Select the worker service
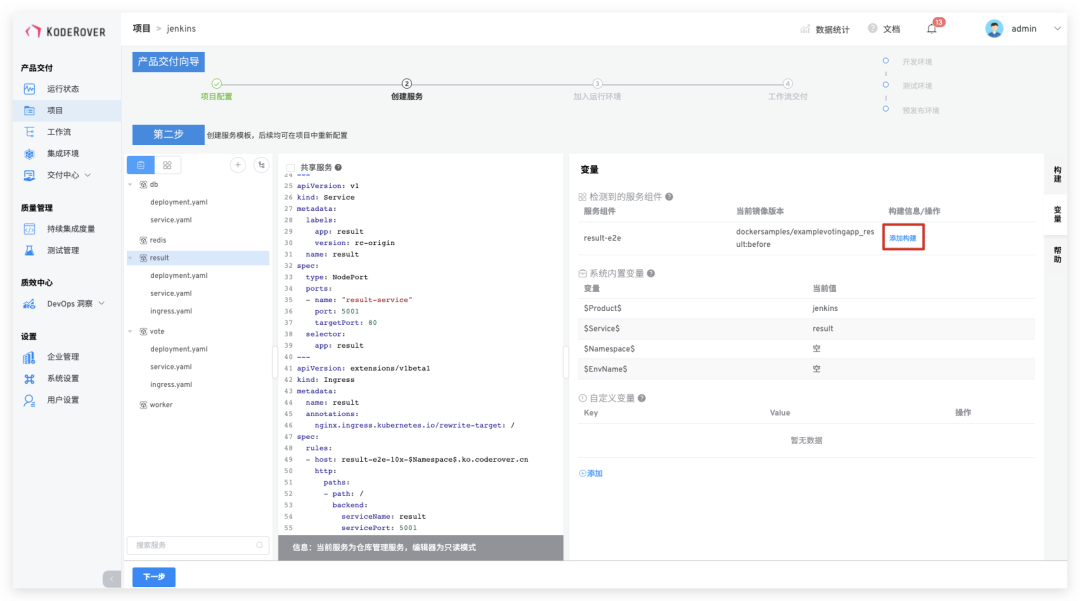This screenshot has width=1080, height=601. click(160, 405)
